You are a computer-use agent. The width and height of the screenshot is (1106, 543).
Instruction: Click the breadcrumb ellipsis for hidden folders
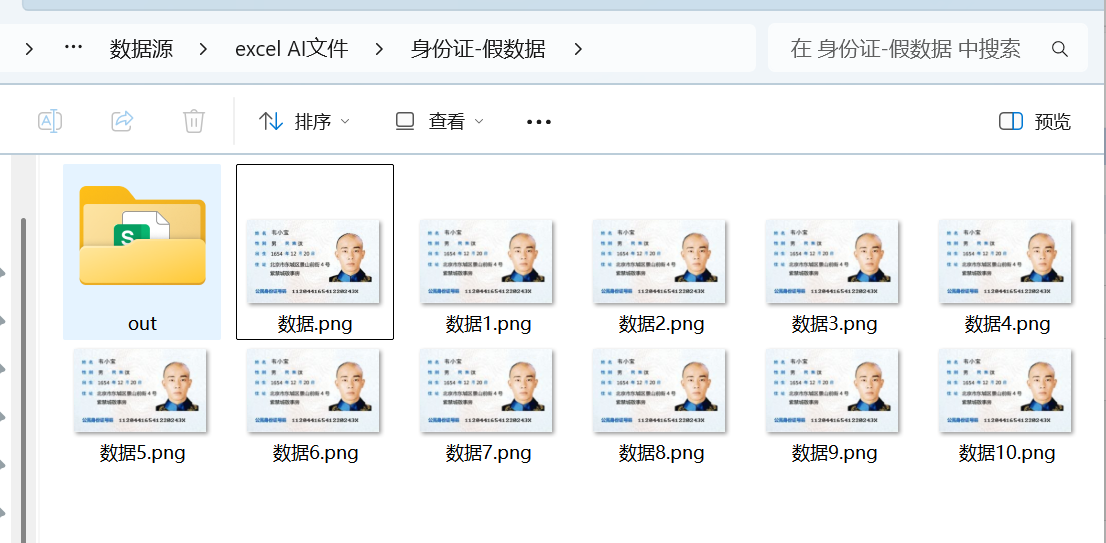(73, 48)
